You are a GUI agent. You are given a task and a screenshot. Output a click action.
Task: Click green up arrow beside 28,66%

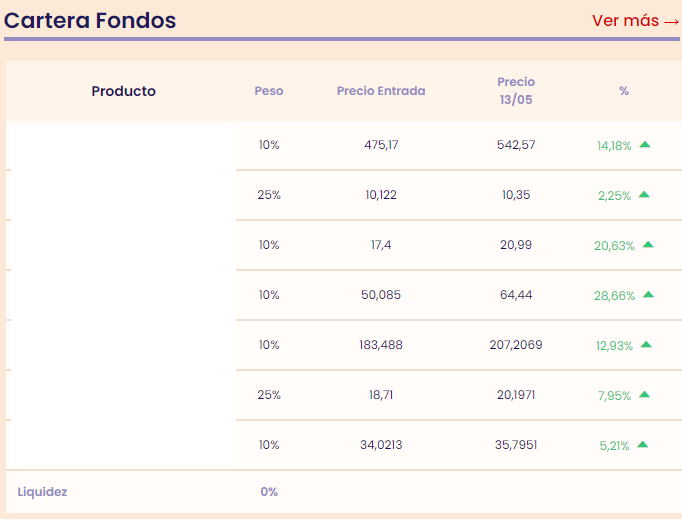click(x=648, y=295)
